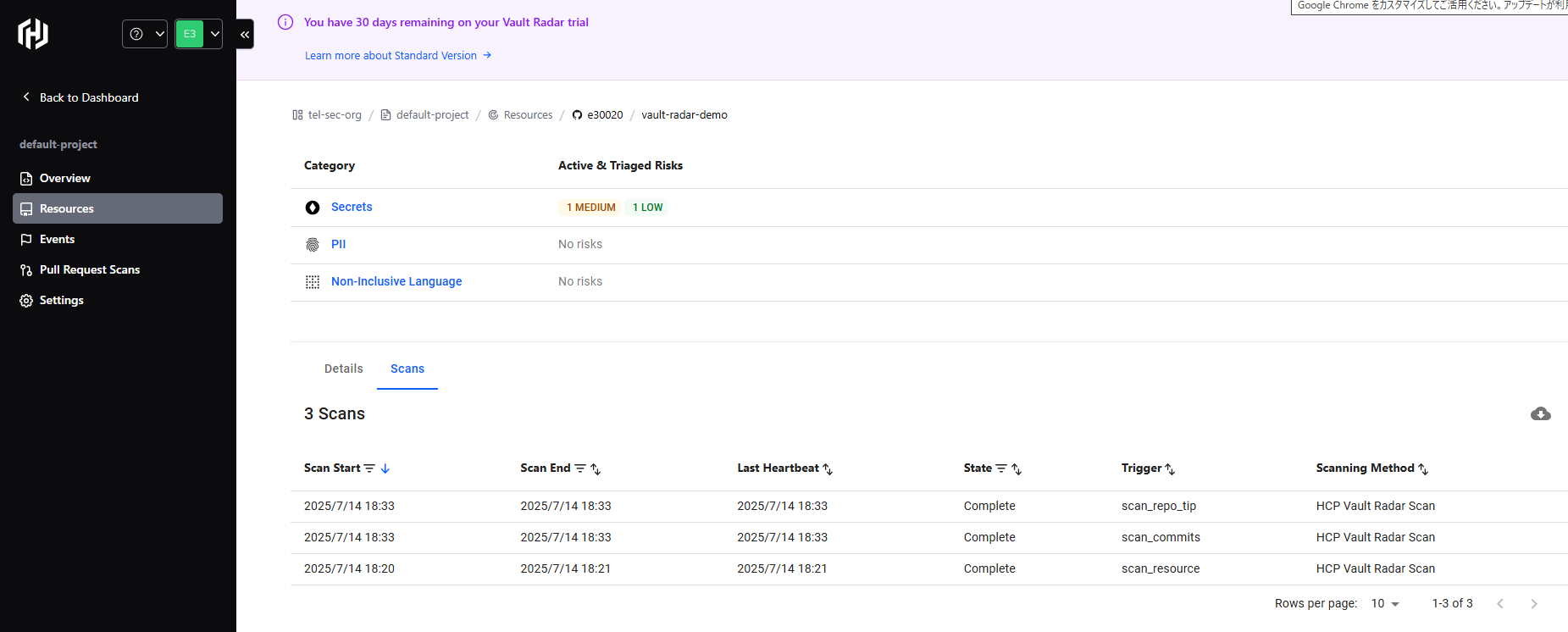Click the PII fingerprint icon
The image size is (1568, 632).
click(x=313, y=245)
